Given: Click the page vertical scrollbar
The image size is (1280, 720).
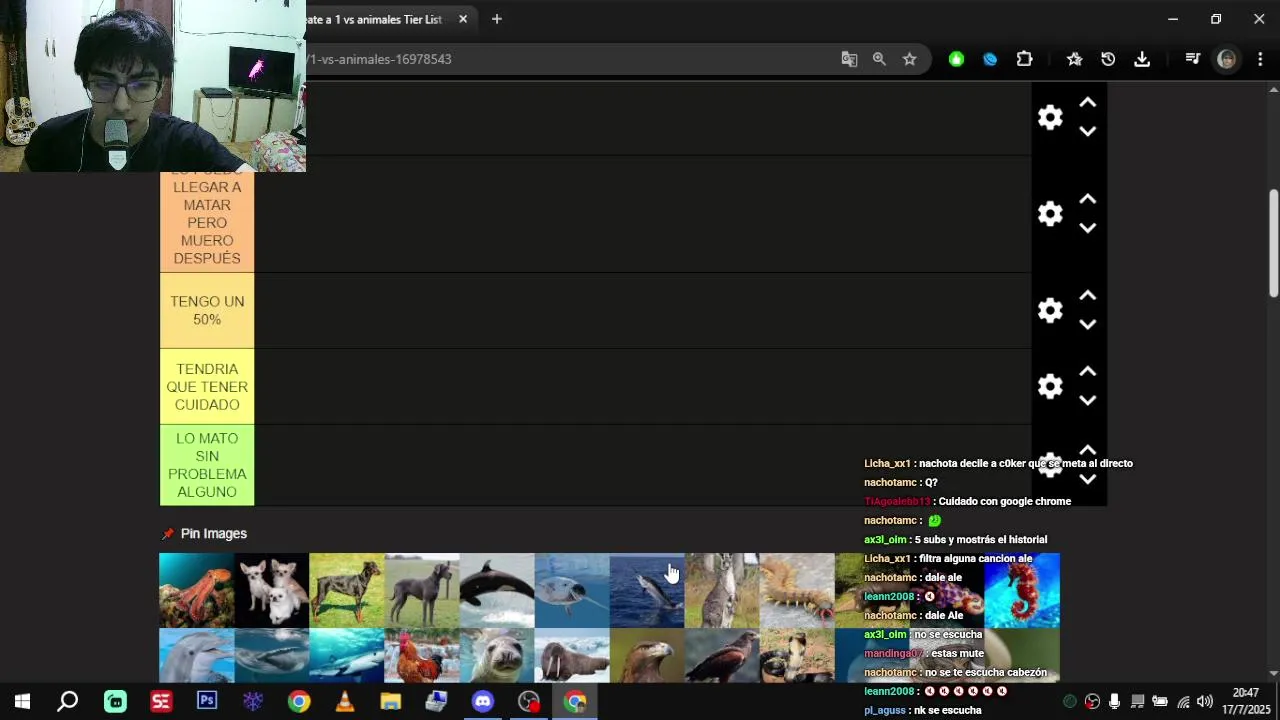Looking at the screenshot, I should click(x=1273, y=243).
